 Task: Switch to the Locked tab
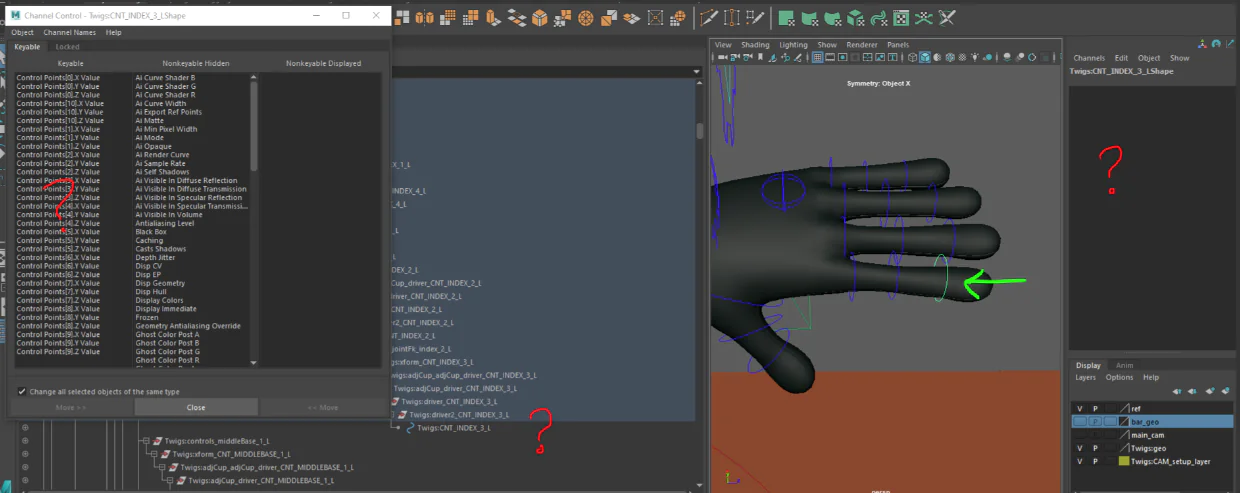68,47
